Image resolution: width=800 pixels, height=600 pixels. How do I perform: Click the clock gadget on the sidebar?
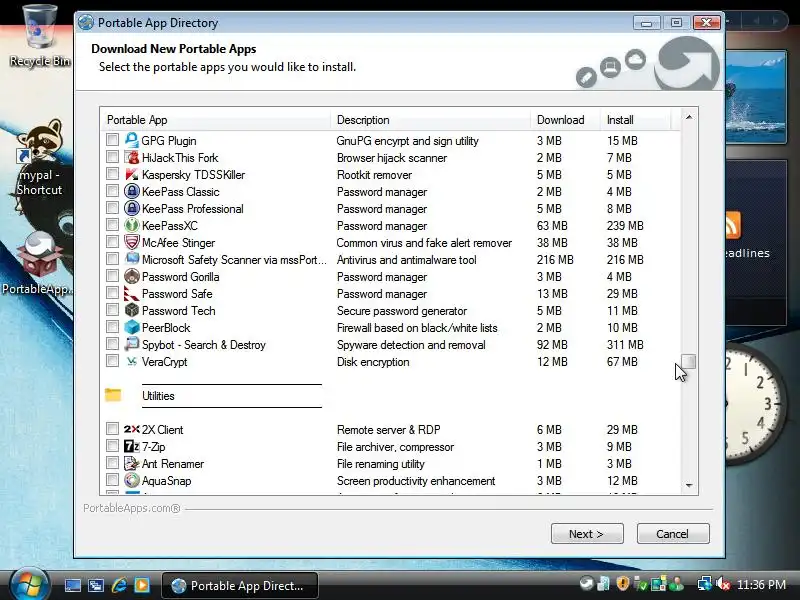(755, 405)
